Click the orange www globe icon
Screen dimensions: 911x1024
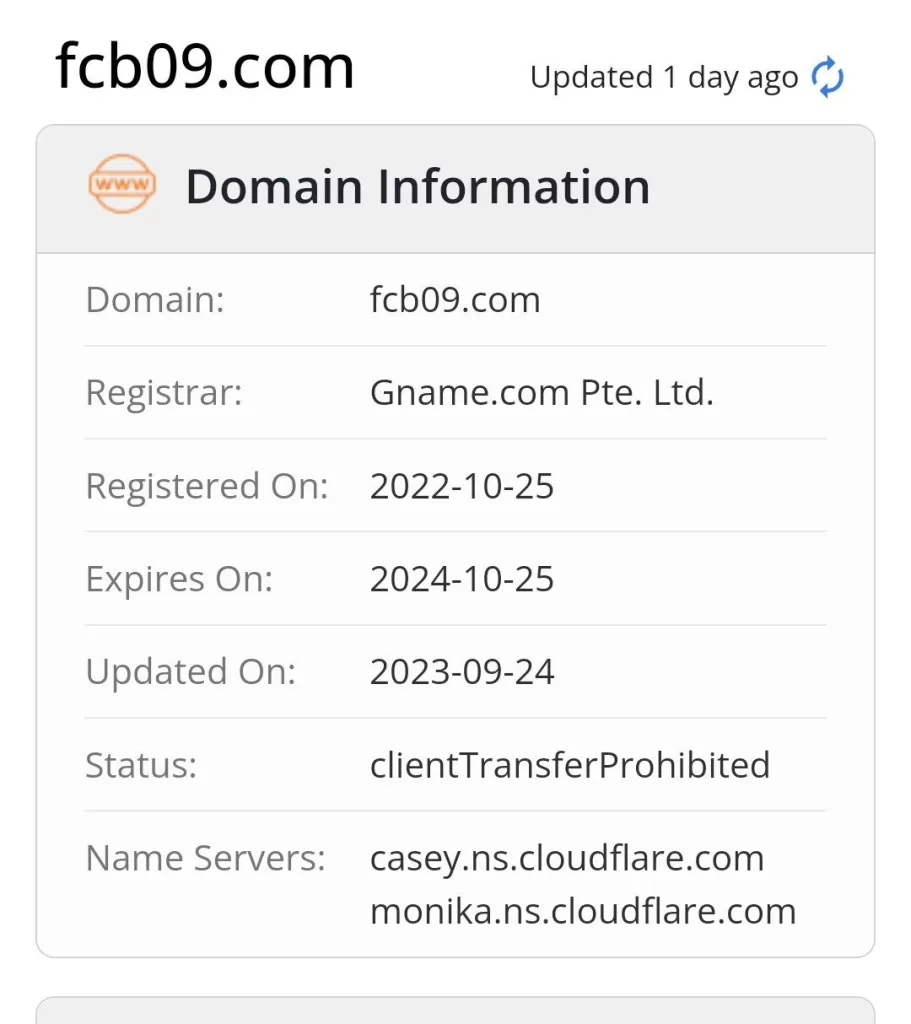point(122,185)
